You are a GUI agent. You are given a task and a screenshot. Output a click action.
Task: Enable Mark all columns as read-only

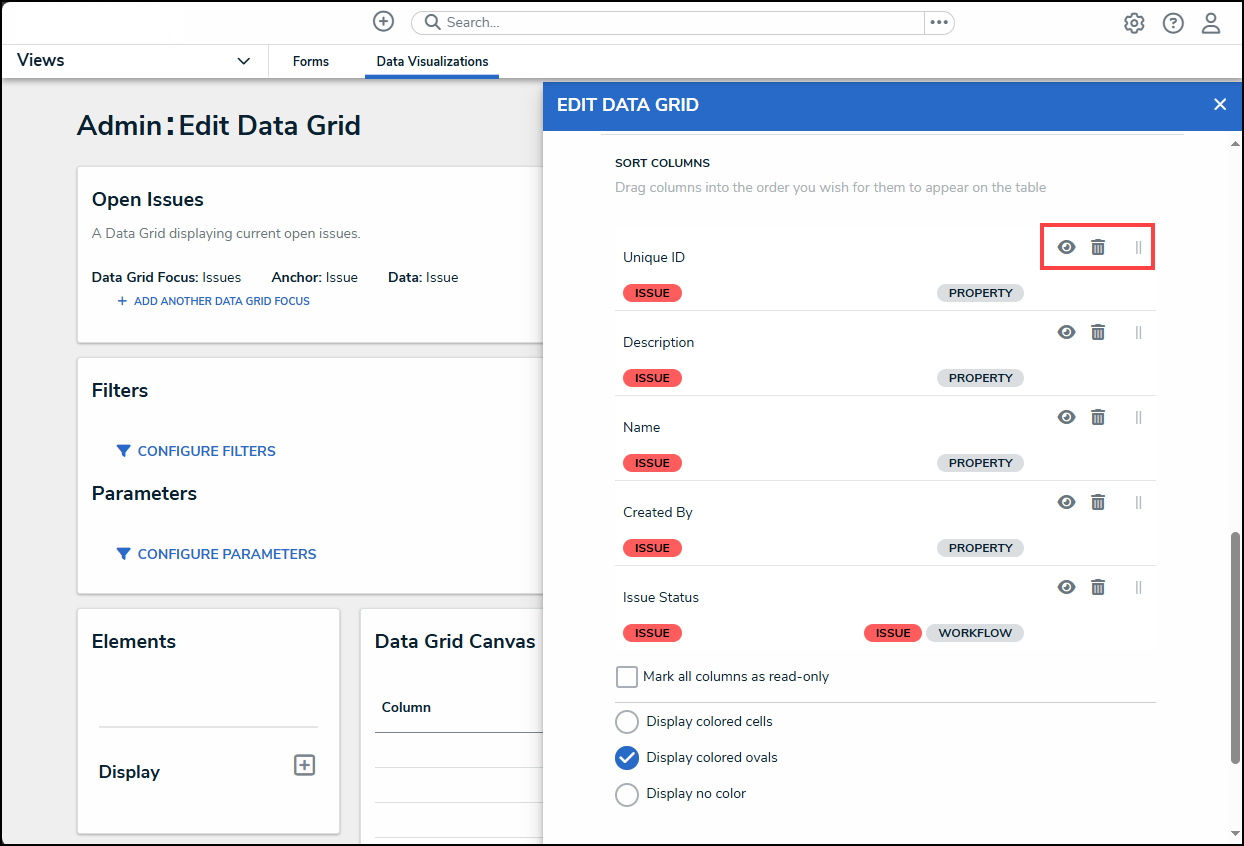[x=627, y=677]
